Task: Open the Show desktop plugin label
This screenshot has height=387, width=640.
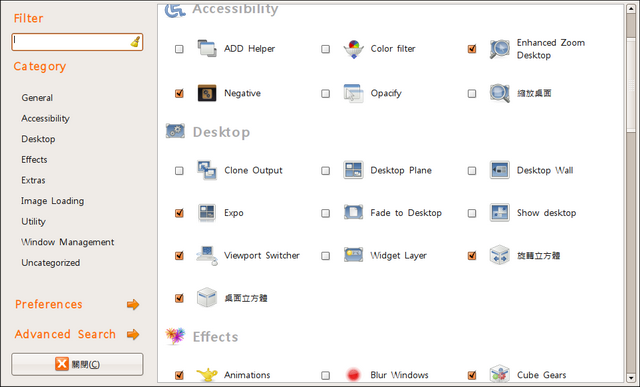Action: [x=546, y=213]
